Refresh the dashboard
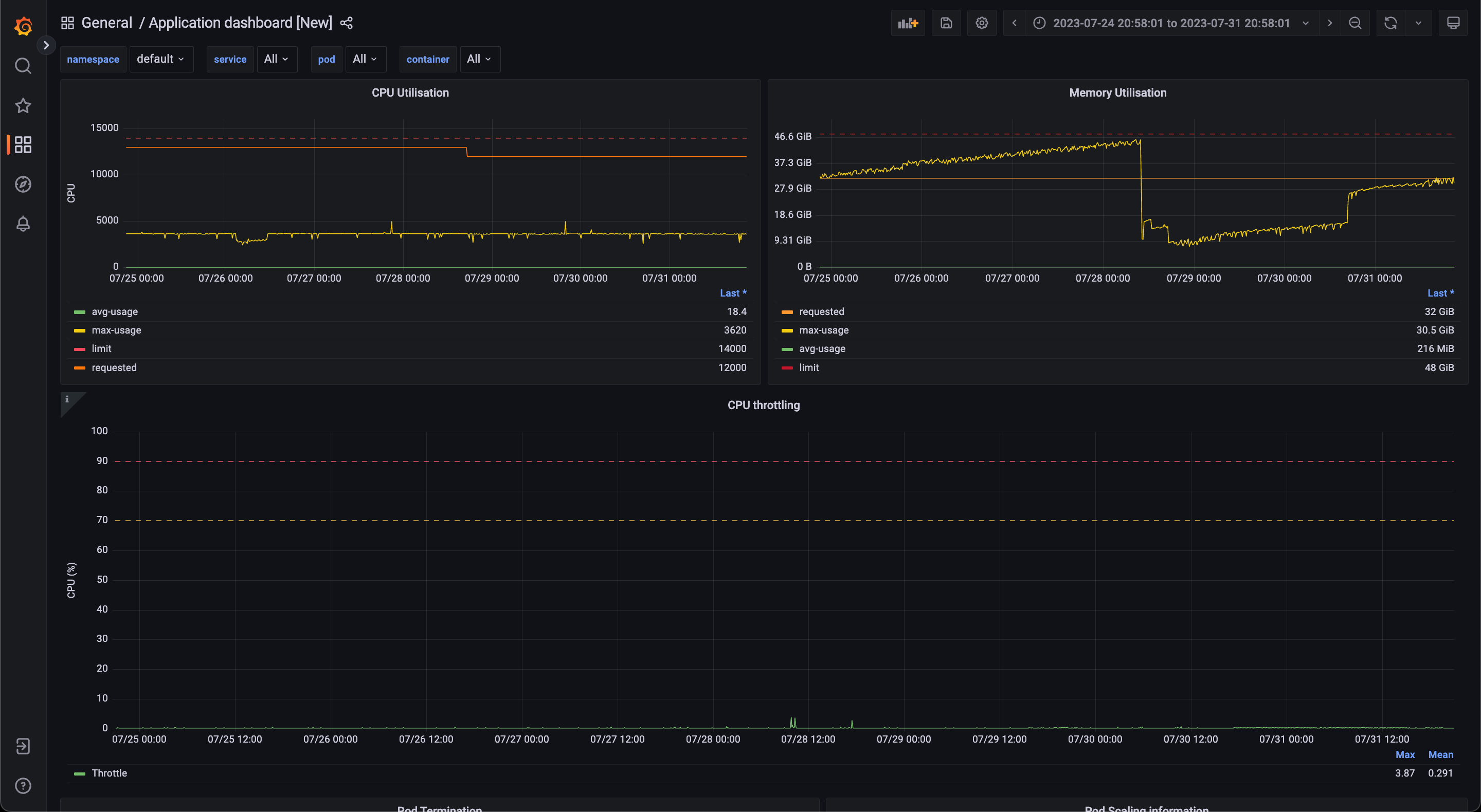 (x=1390, y=23)
